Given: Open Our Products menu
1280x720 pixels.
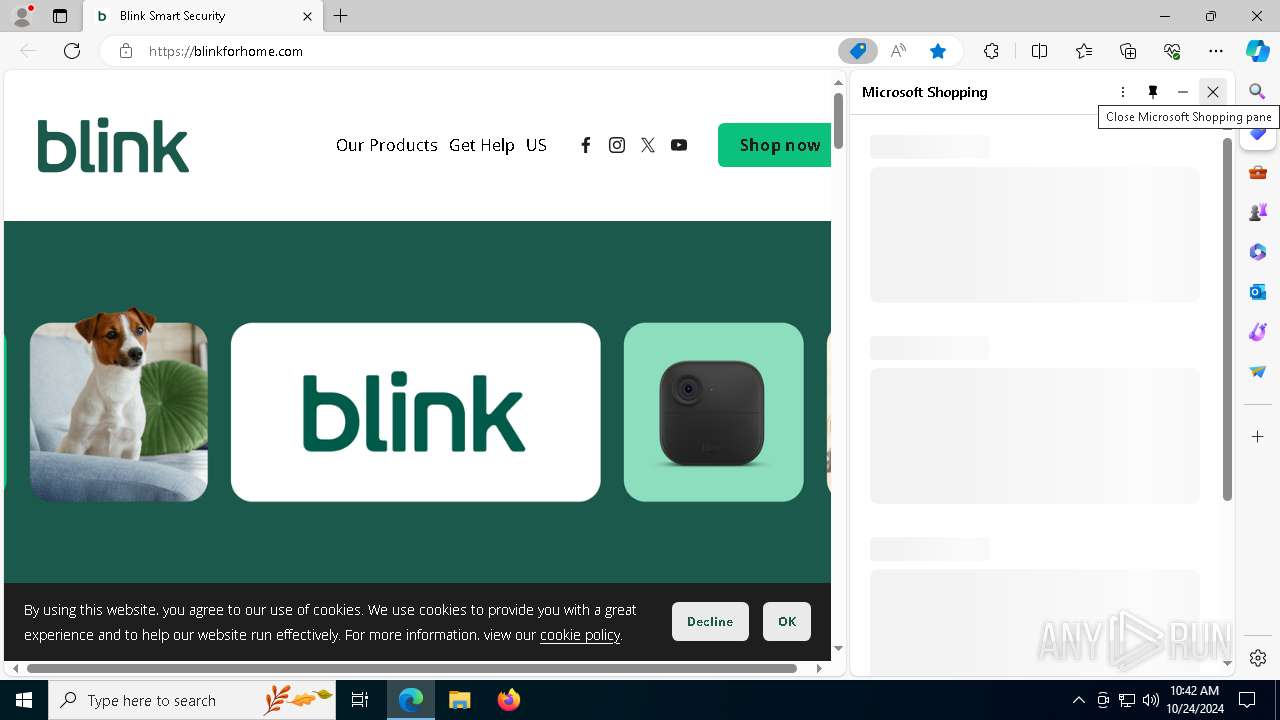Looking at the screenshot, I should point(387,145).
